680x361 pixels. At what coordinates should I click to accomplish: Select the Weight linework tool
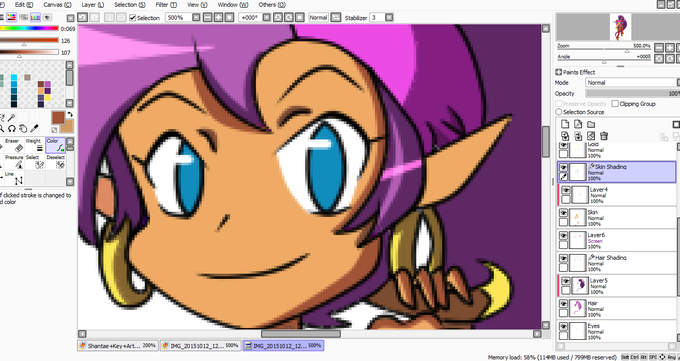(x=34, y=145)
